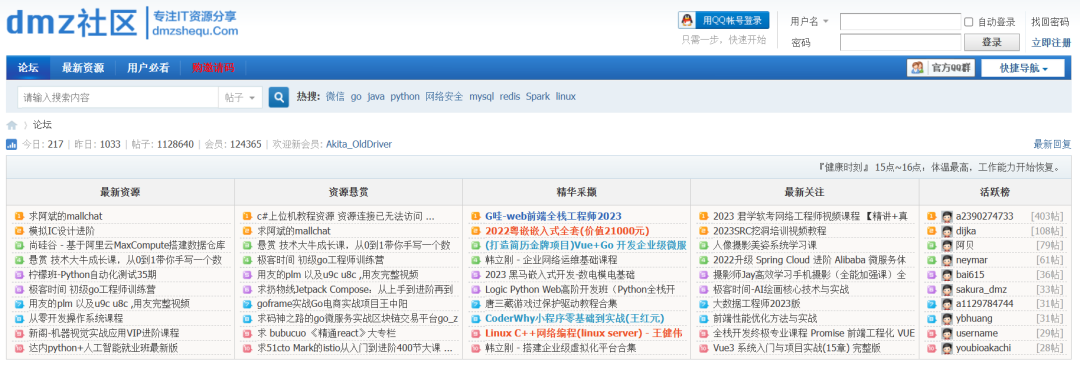The width and height of the screenshot is (1080, 366).
Task: Open thread CoderWhy小程序零基础到实战(王红元)
Action: [574, 318]
